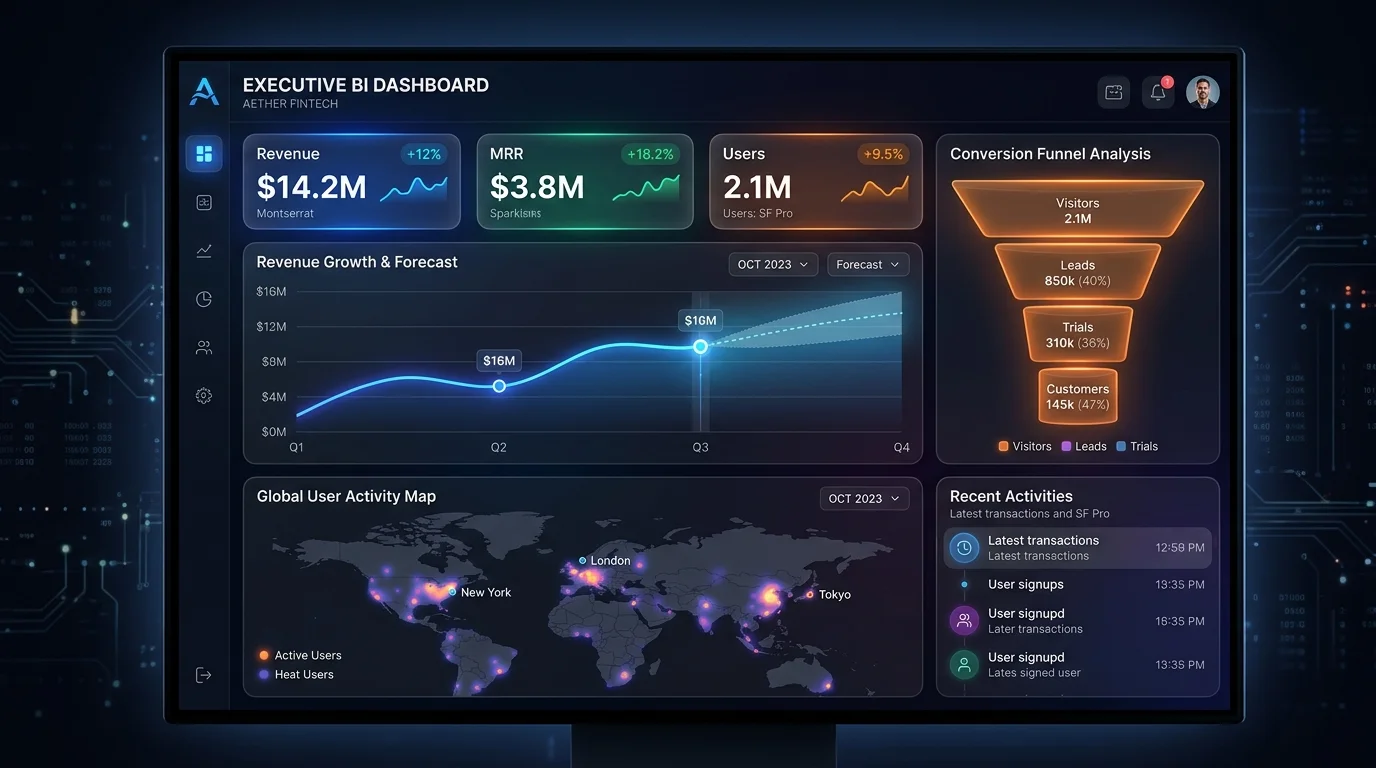Toggle the Active Users map legend

click(300, 656)
